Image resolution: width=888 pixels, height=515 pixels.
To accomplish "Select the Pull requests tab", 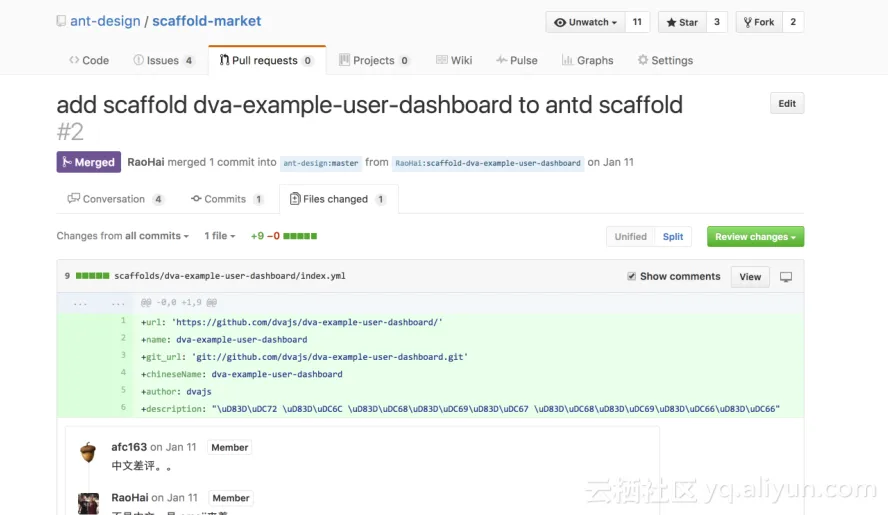I will (x=267, y=60).
